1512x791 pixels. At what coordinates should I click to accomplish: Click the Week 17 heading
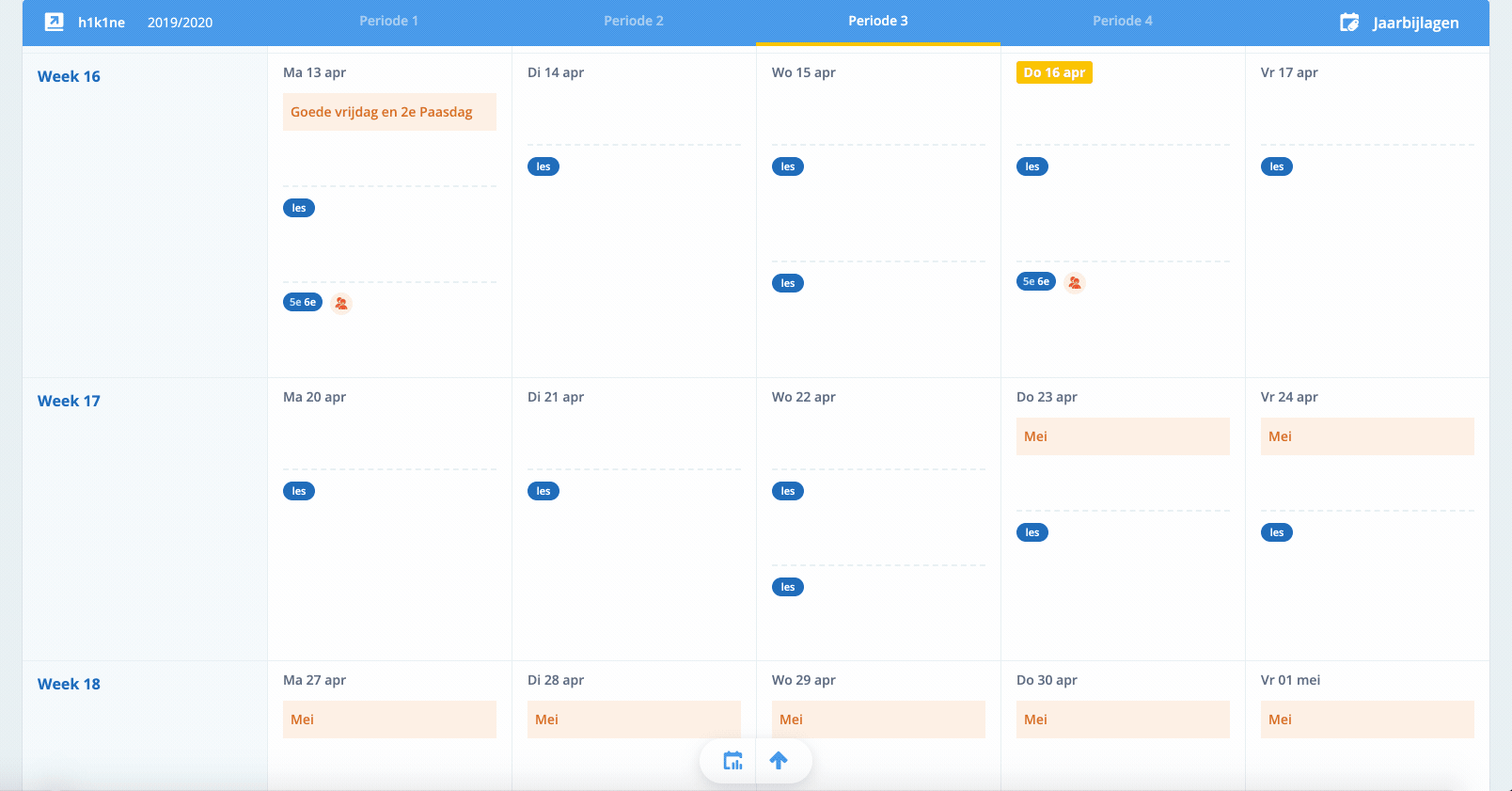coord(69,401)
